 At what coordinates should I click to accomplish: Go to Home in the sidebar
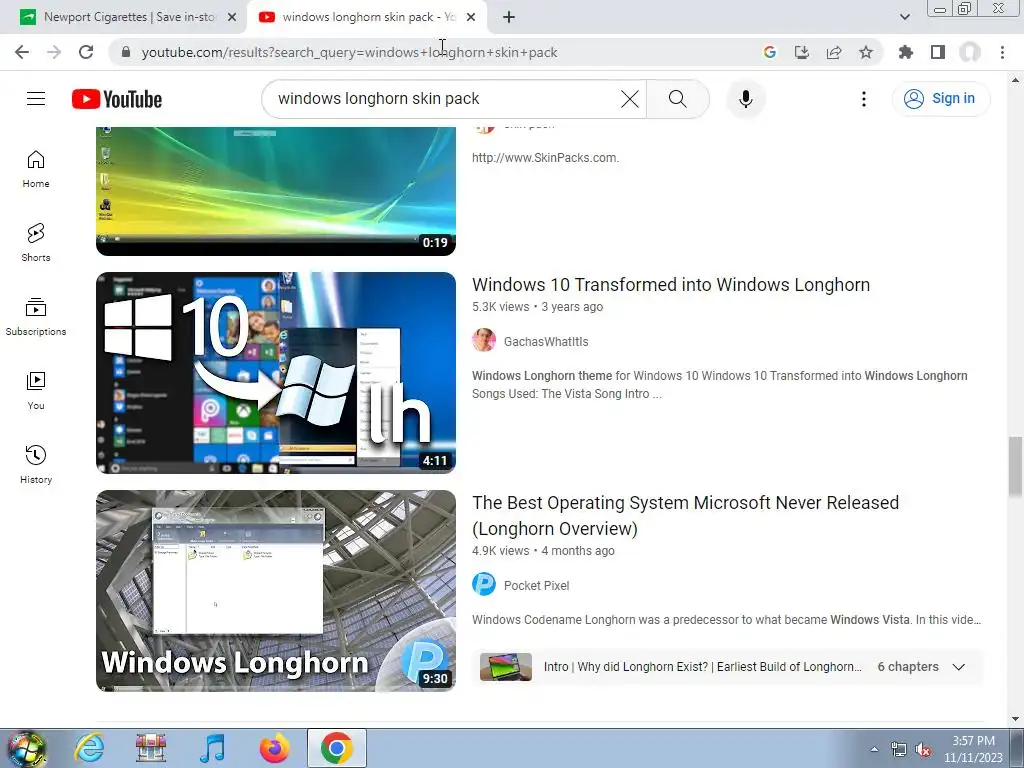pyautogui.click(x=36, y=169)
